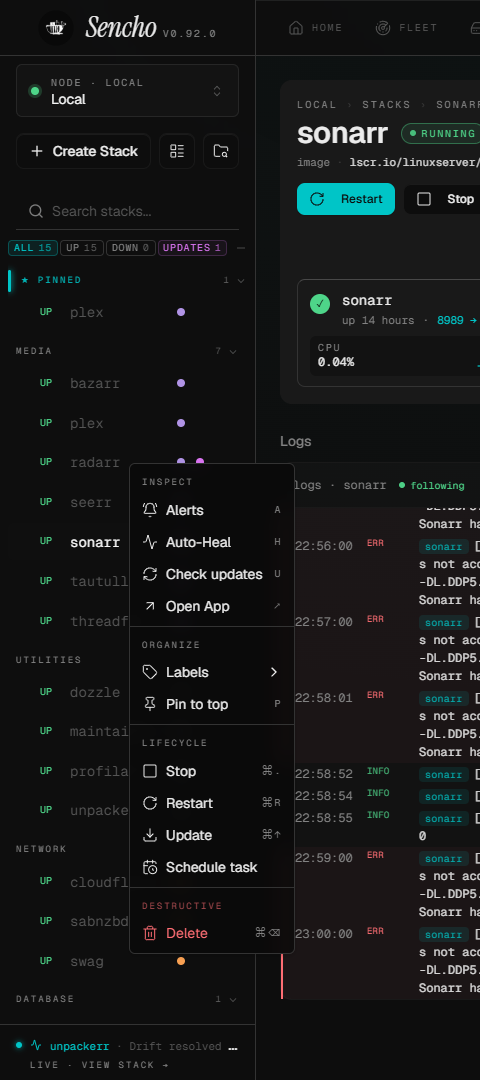This screenshot has height=1080, width=480.
Task: Click the Schedule task calendar icon
Action: 149,867
